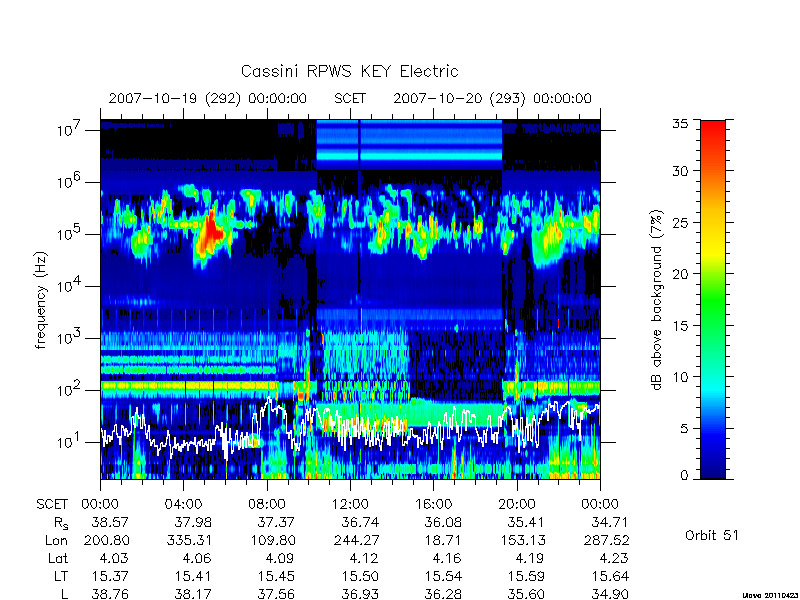800x600 pixels.
Task: Click the Lat value 4.16
Action: coord(447,559)
